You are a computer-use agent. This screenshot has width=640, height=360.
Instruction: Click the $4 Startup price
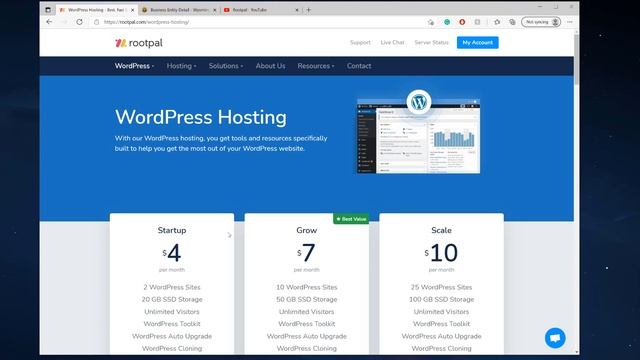[172, 253]
